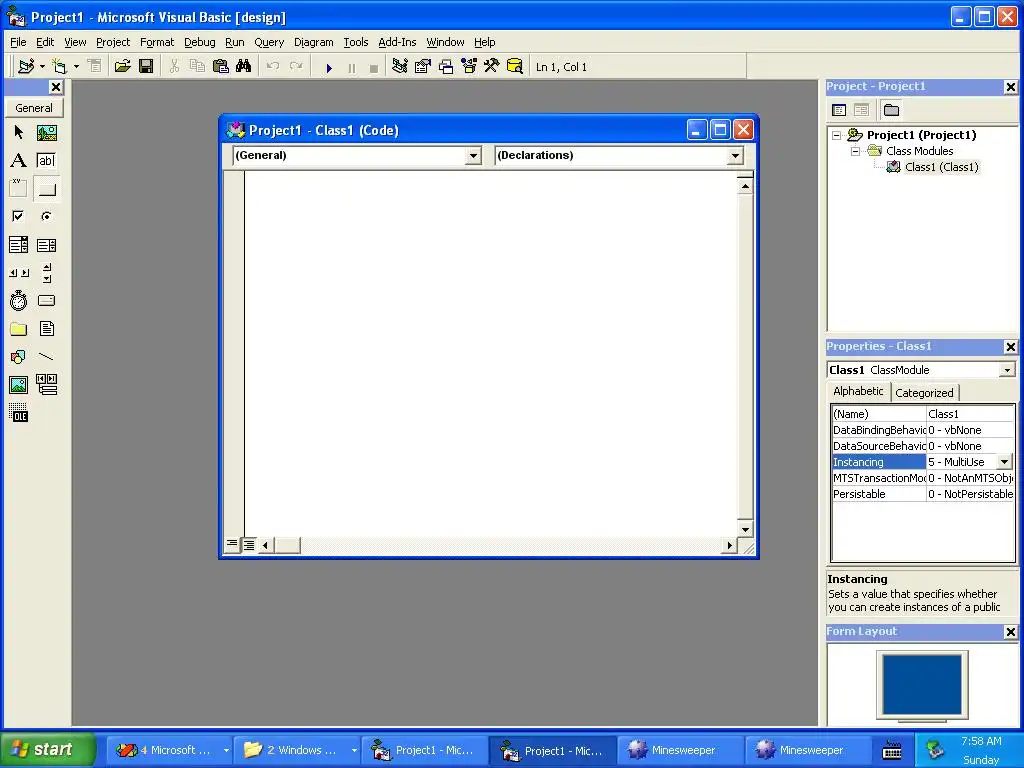Viewport: 1024px width, 768px height.
Task: Click the Windows start button
Action: 48,749
